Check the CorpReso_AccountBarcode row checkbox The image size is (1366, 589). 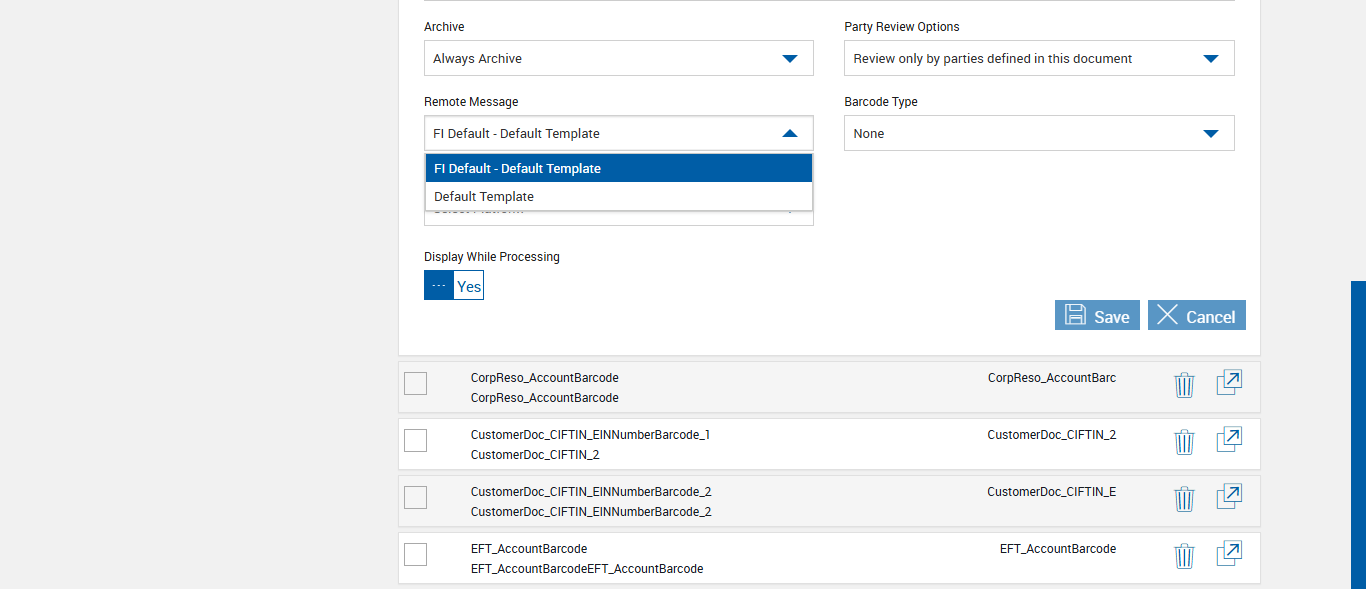coord(416,383)
